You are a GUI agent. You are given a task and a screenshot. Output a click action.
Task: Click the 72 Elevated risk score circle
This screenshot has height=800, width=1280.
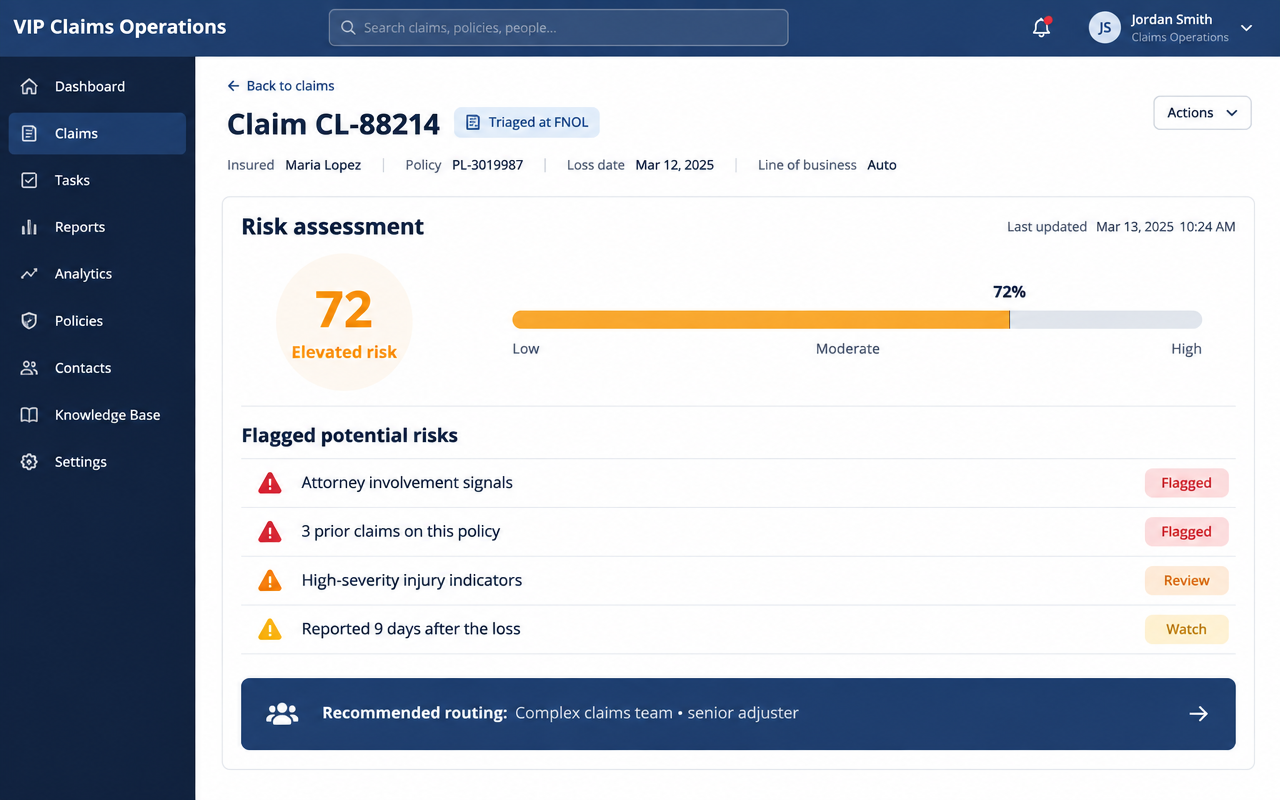pos(344,322)
